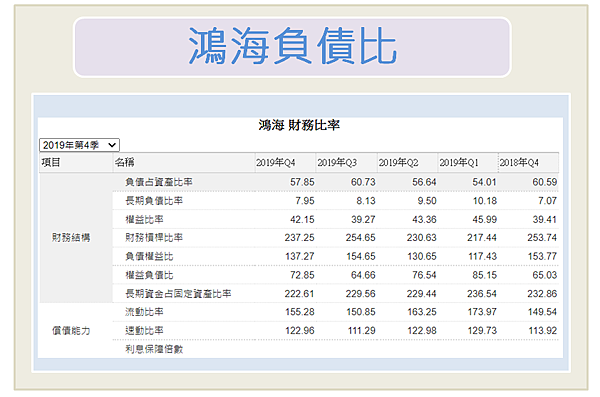Open the 2019年第4季 quarter dropdown
This screenshot has height=397, width=600.
(80, 145)
